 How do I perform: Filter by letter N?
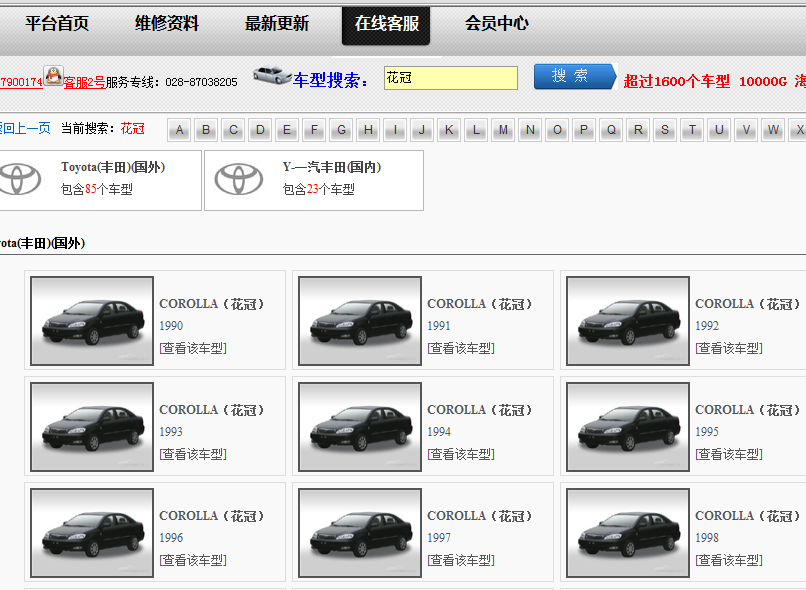(x=530, y=130)
